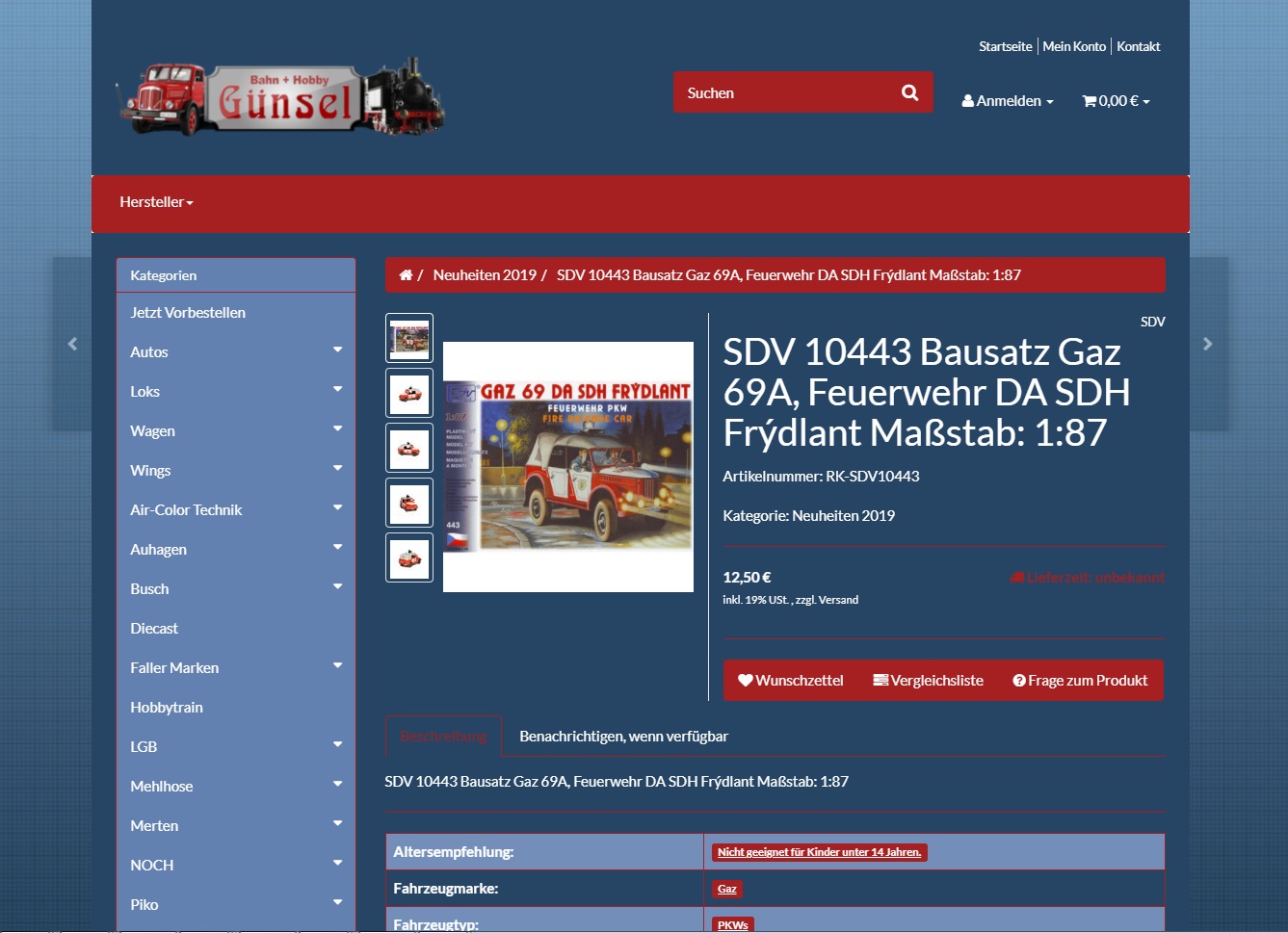
Task: Click the product title in breadcrumb
Action: (x=788, y=275)
